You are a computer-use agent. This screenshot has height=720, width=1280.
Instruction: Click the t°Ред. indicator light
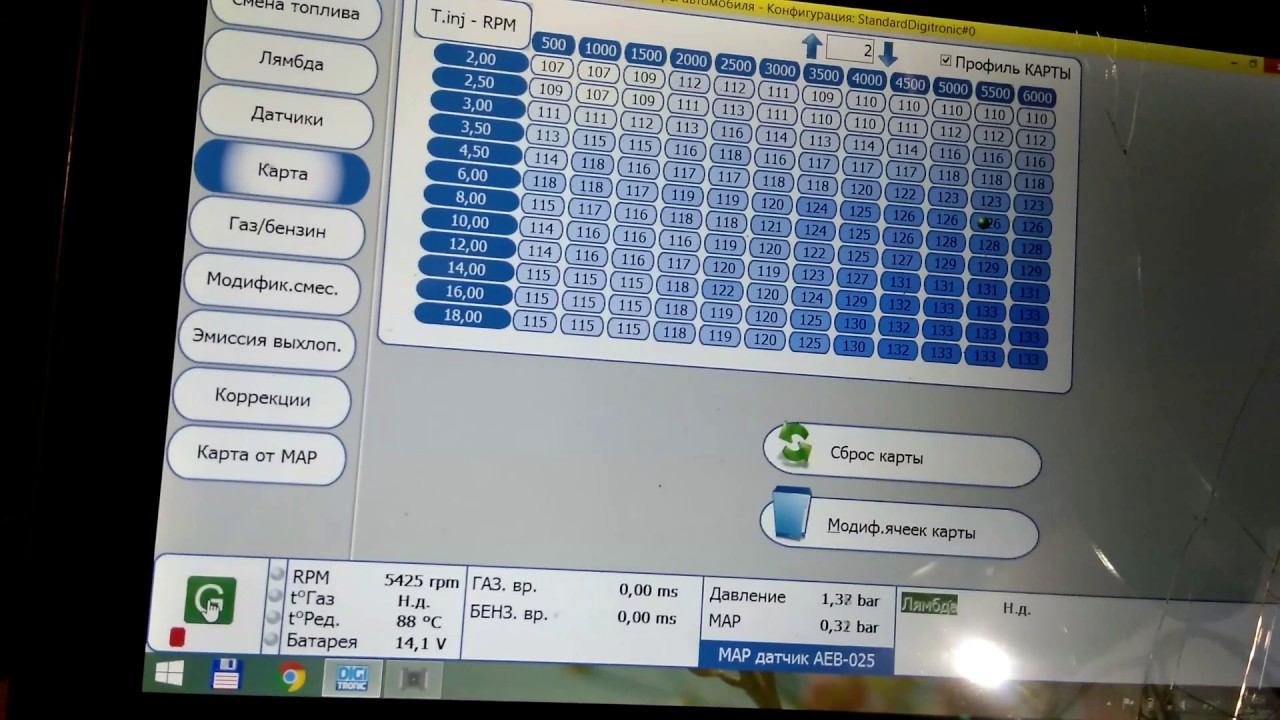274,617
